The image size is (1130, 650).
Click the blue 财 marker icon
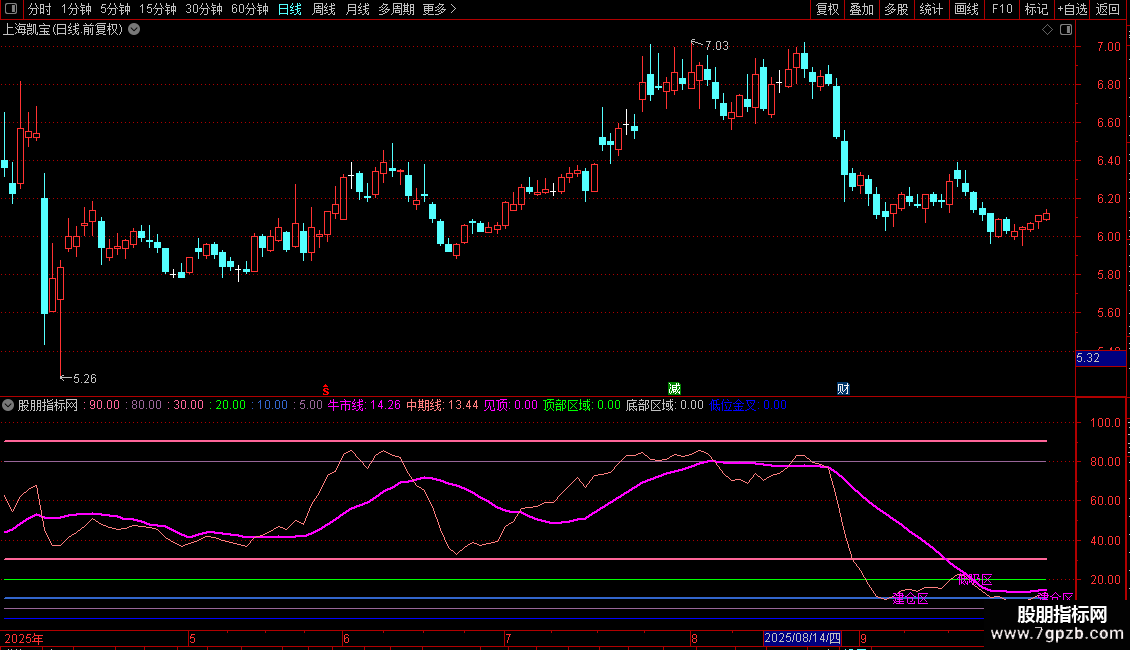point(843,389)
